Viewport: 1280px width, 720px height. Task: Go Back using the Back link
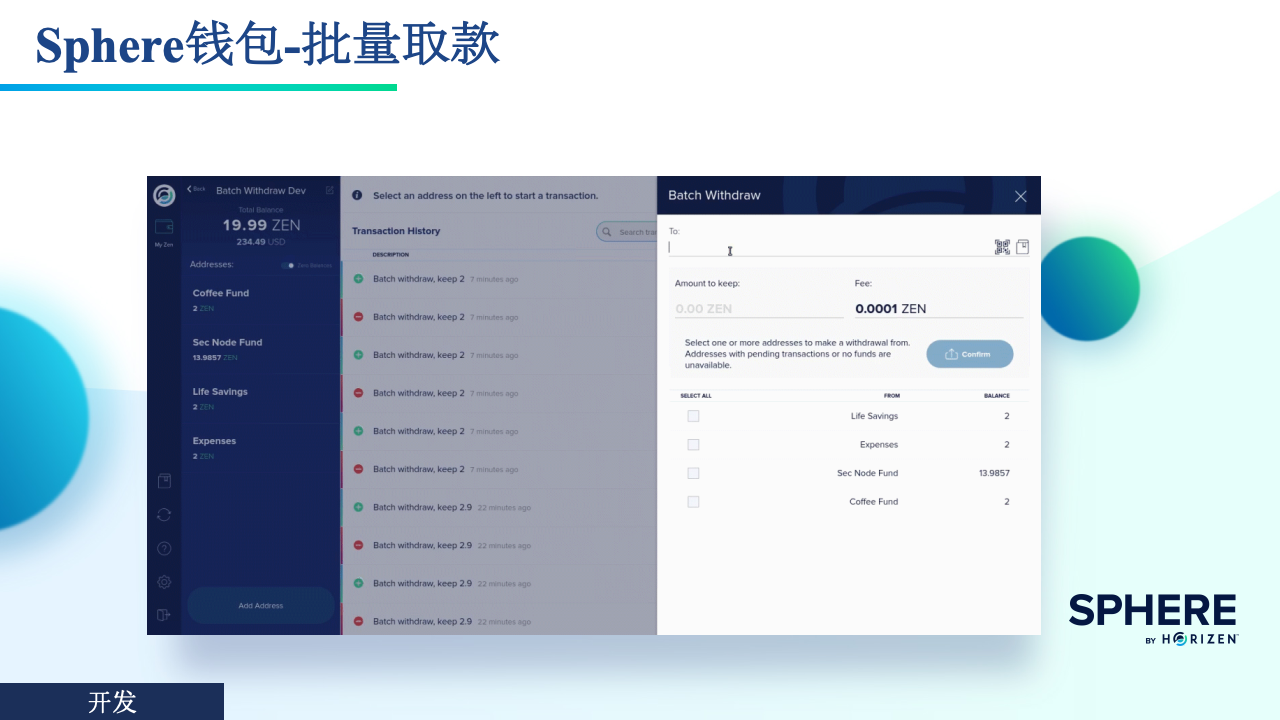click(196, 189)
